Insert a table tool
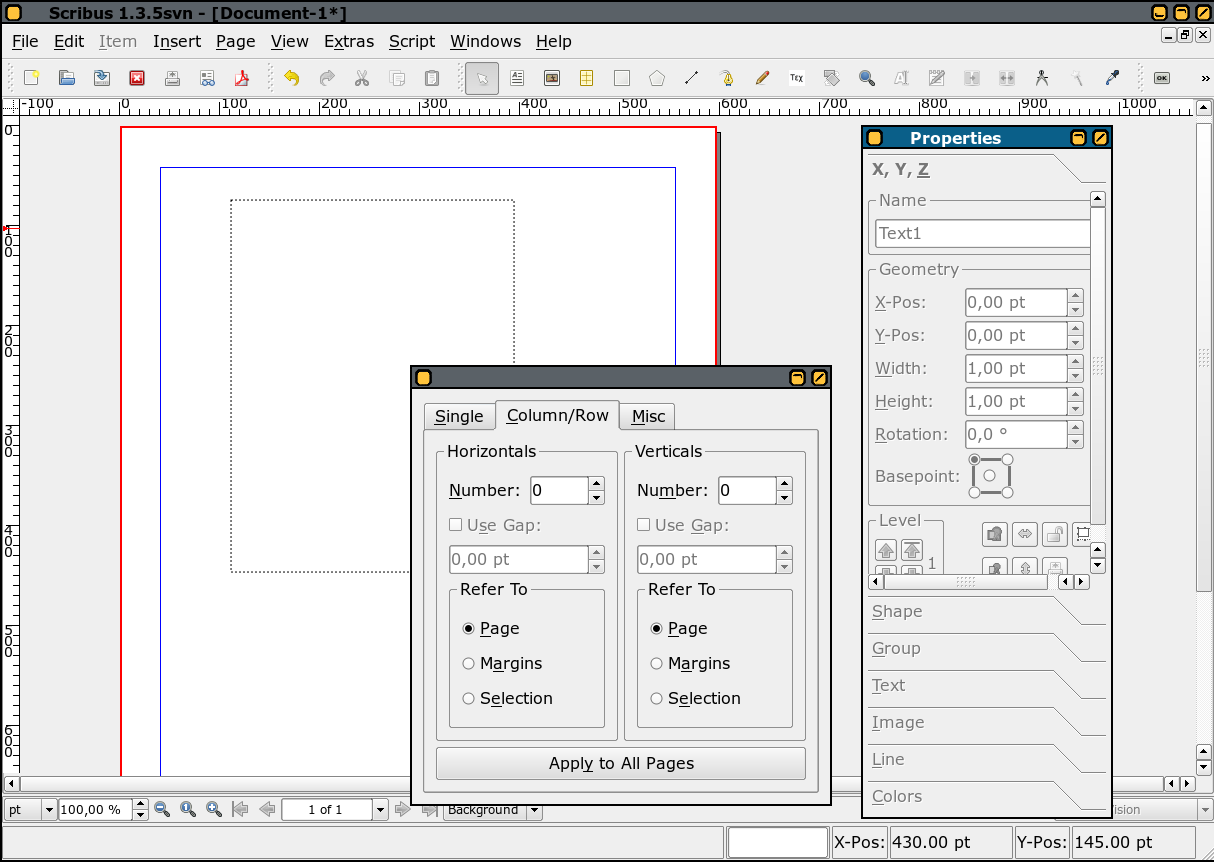Screen dimensions: 1214x862 [587, 78]
